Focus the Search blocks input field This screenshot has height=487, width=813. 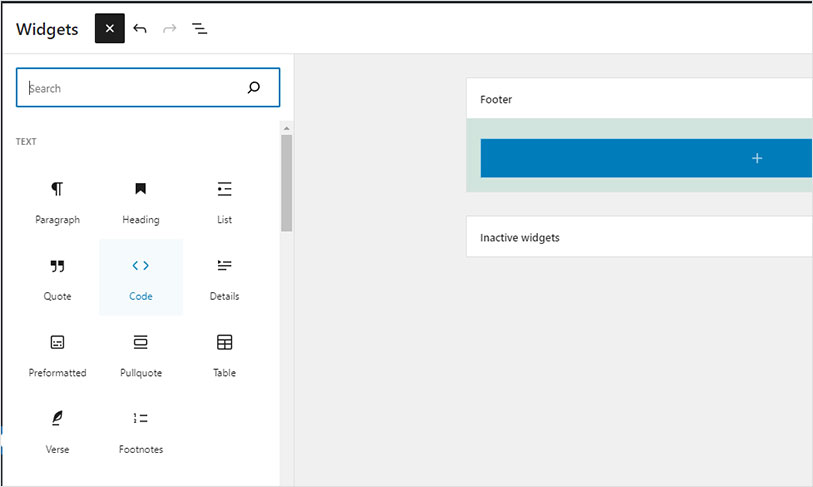tap(148, 87)
